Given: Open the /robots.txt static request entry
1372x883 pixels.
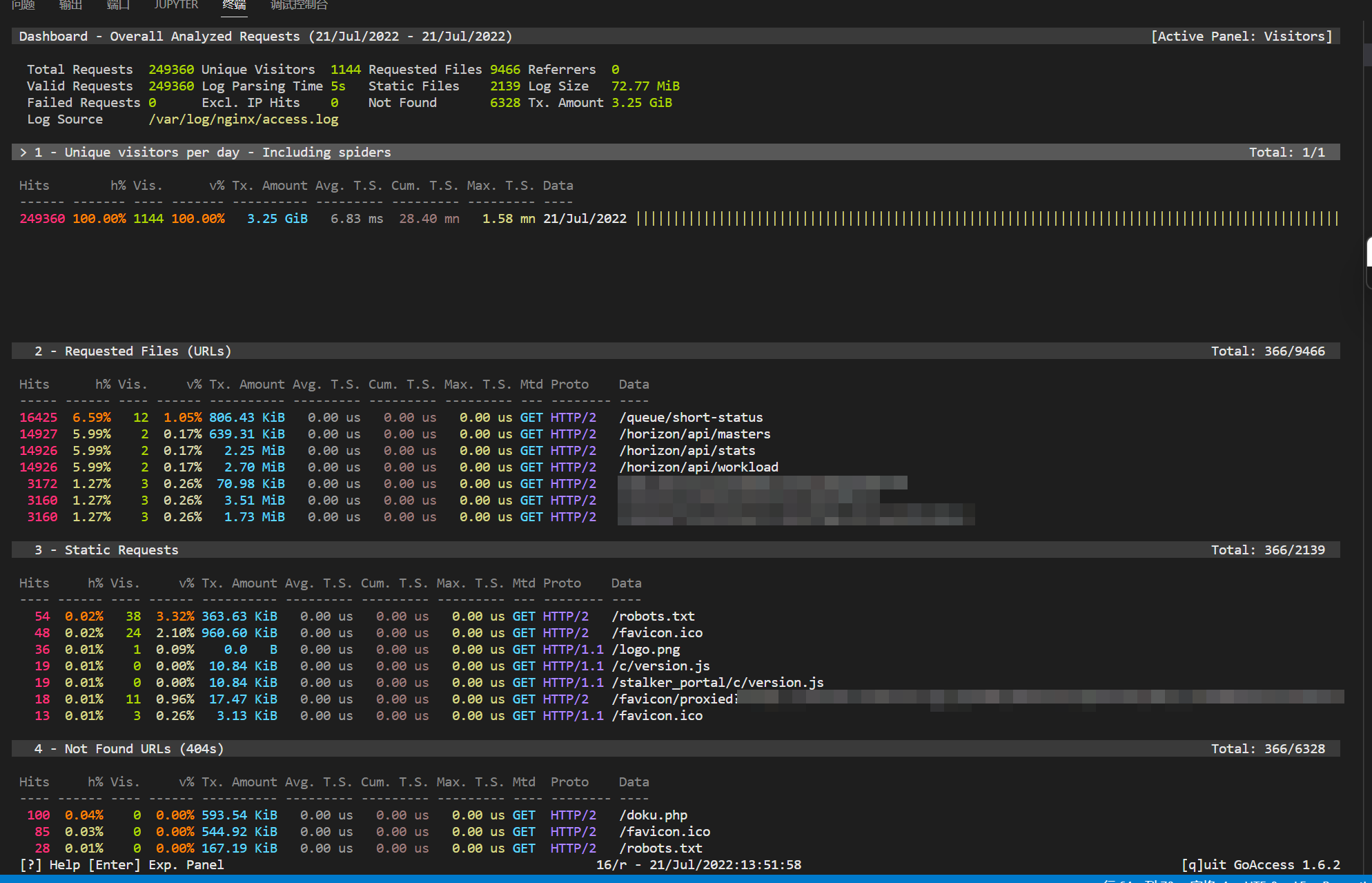Looking at the screenshot, I should (653, 616).
